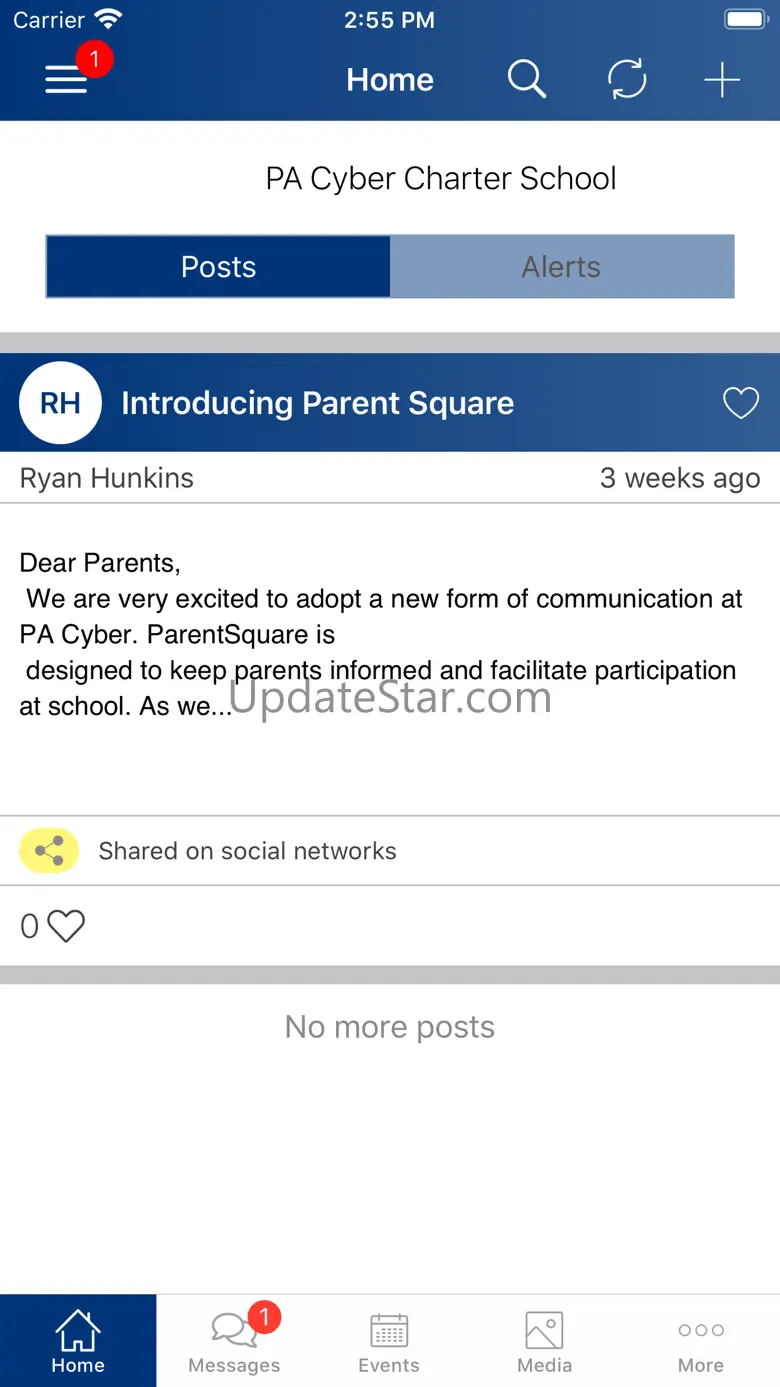Switch to the Alerts tab
Image resolution: width=780 pixels, height=1387 pixels.
562,267
